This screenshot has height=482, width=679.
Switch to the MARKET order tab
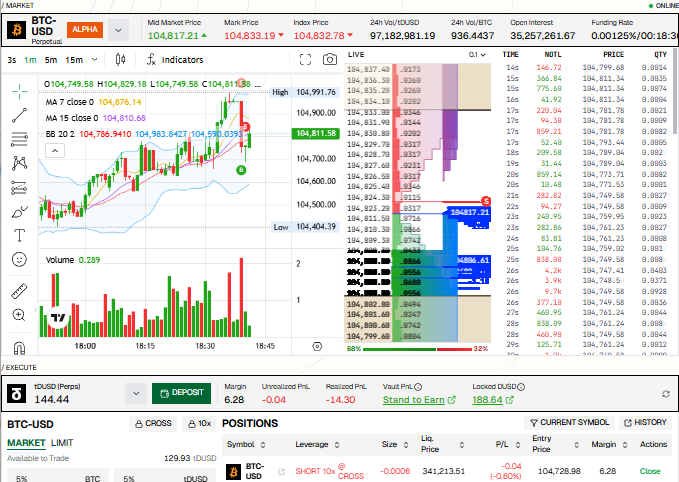click(26, 443)
